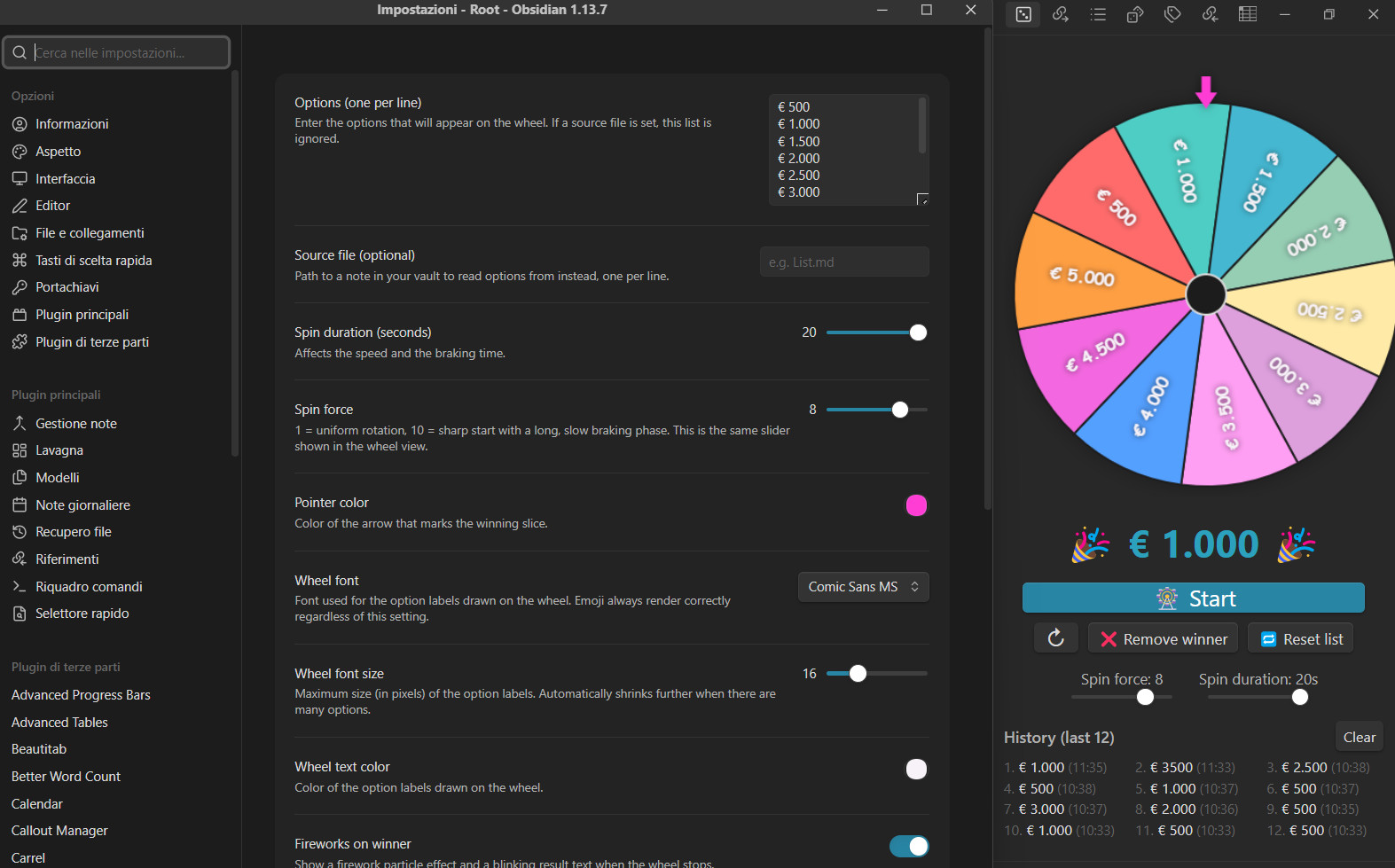Screen dimensions: 1395x868
Task: Open the backlinks panel icon
Action: pyautogui.click(x=1210, y=14)
